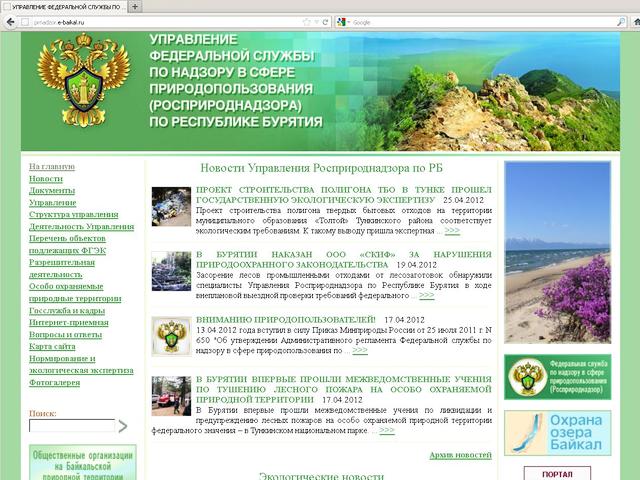This screenshot has height=480, width=640.
Task: Click the Home icon in browser toolbar
Action: tap(636, 22)
